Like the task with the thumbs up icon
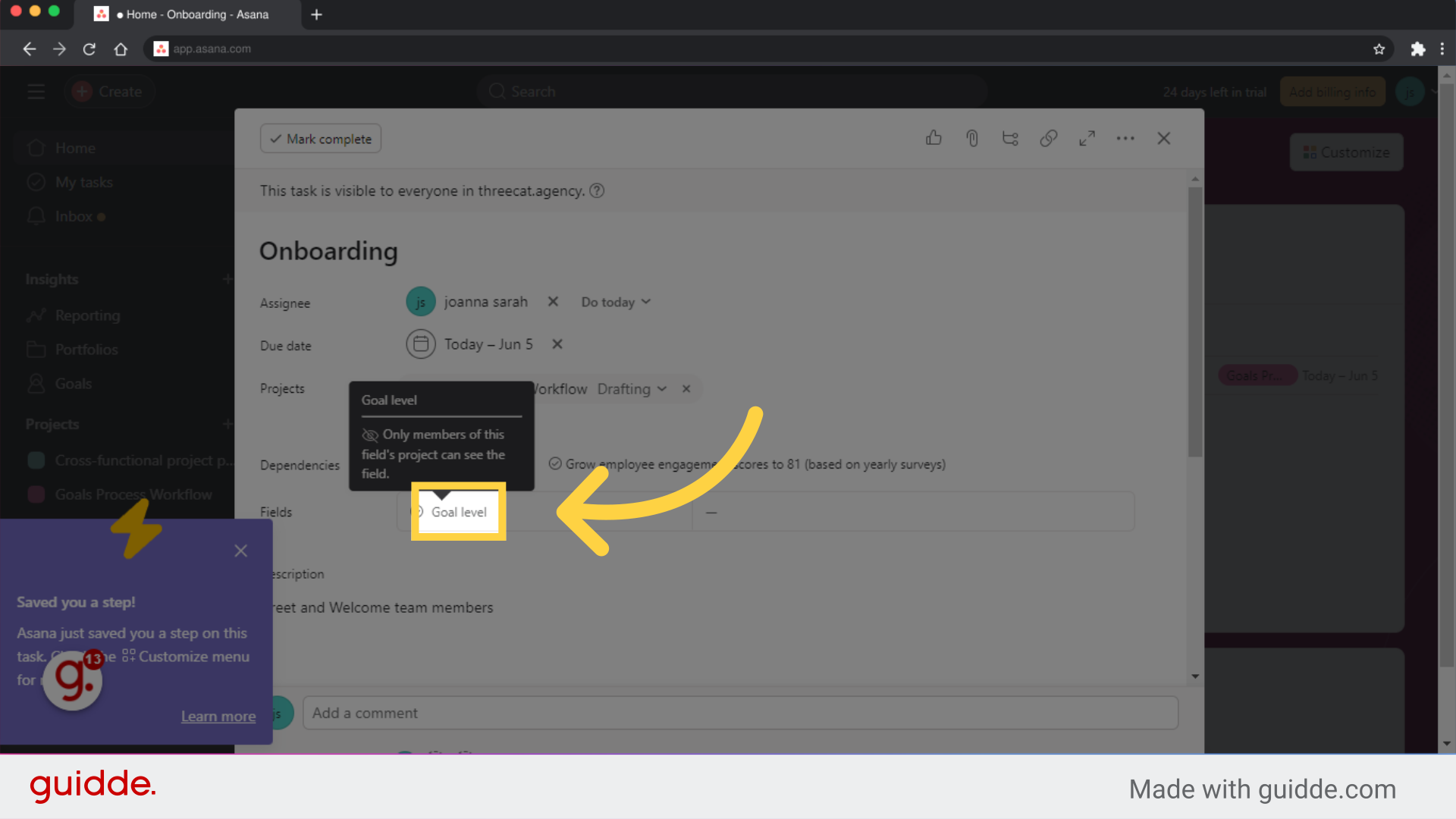 [934, 138]
